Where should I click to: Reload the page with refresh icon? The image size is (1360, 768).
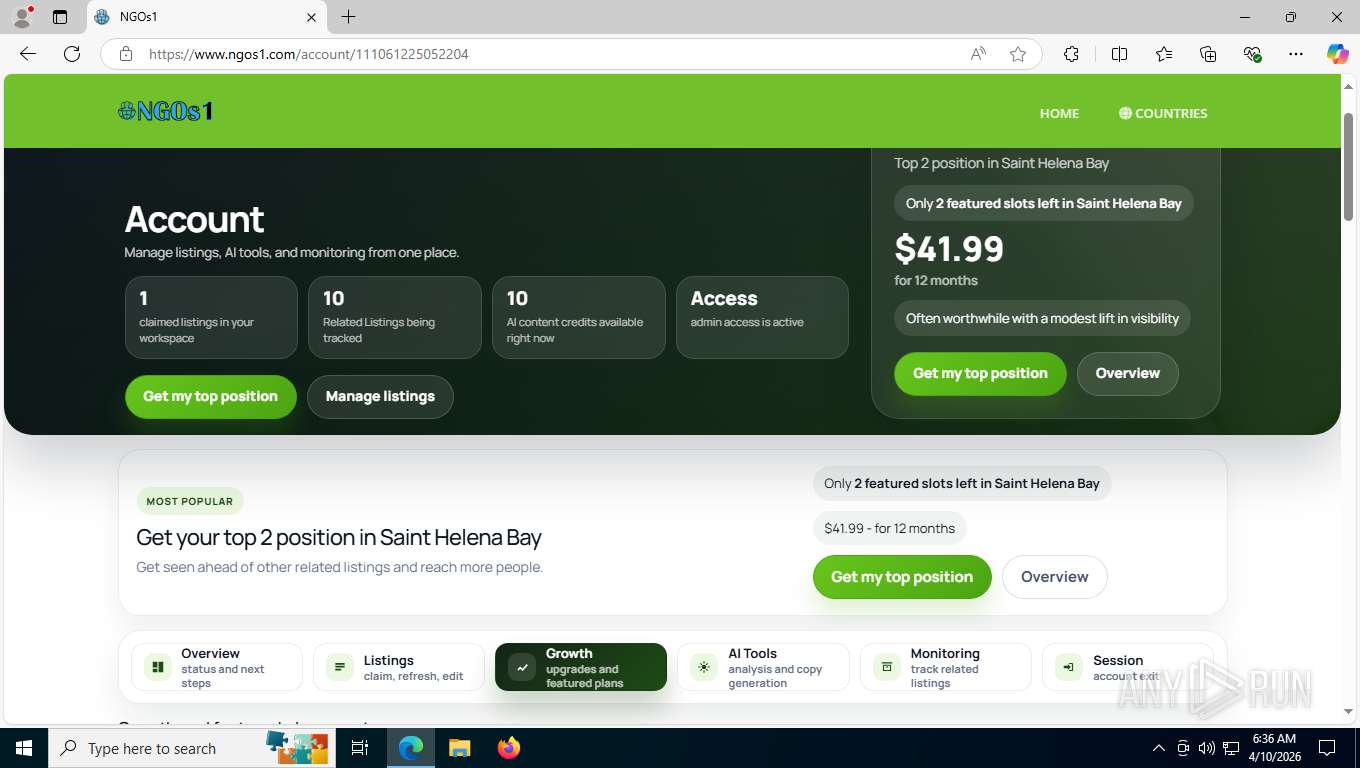click(72, 54)
